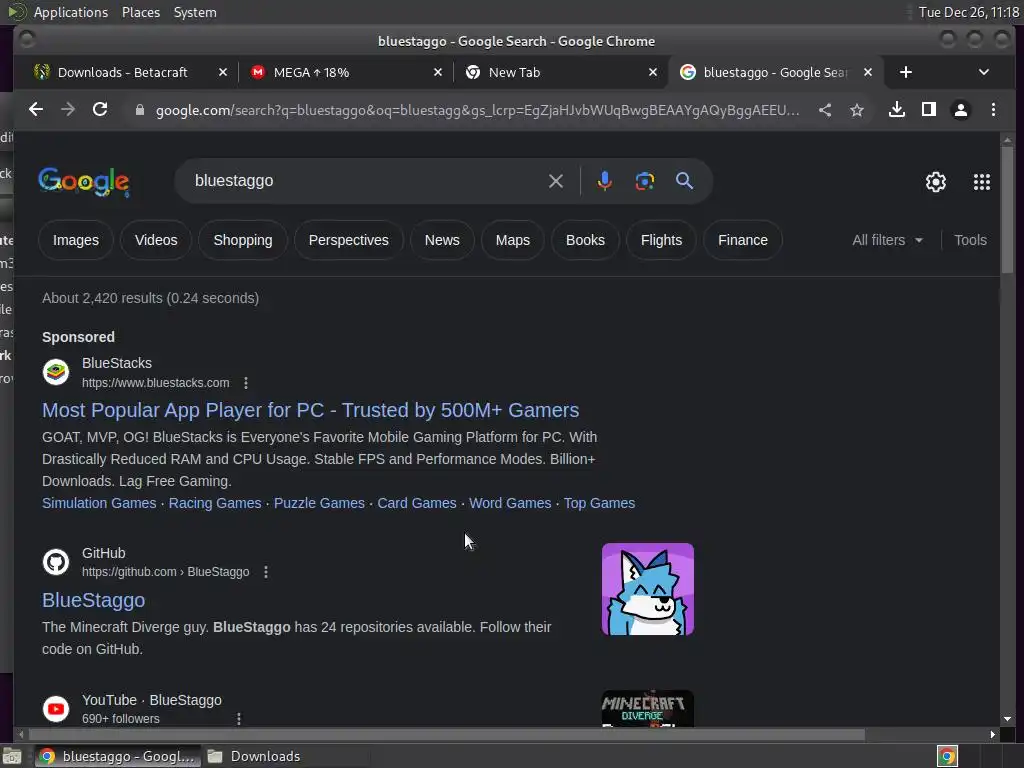
Task: Close the MEGA tab
Action: pyautogui.click(x=438, y=72)
